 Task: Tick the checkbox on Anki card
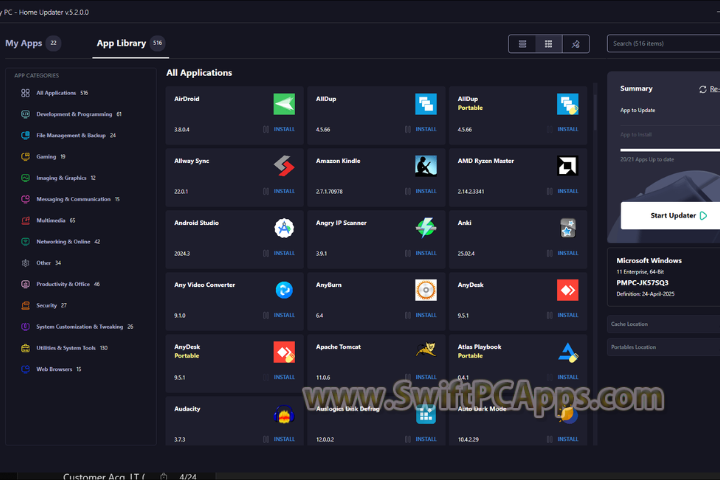point(550,254)
